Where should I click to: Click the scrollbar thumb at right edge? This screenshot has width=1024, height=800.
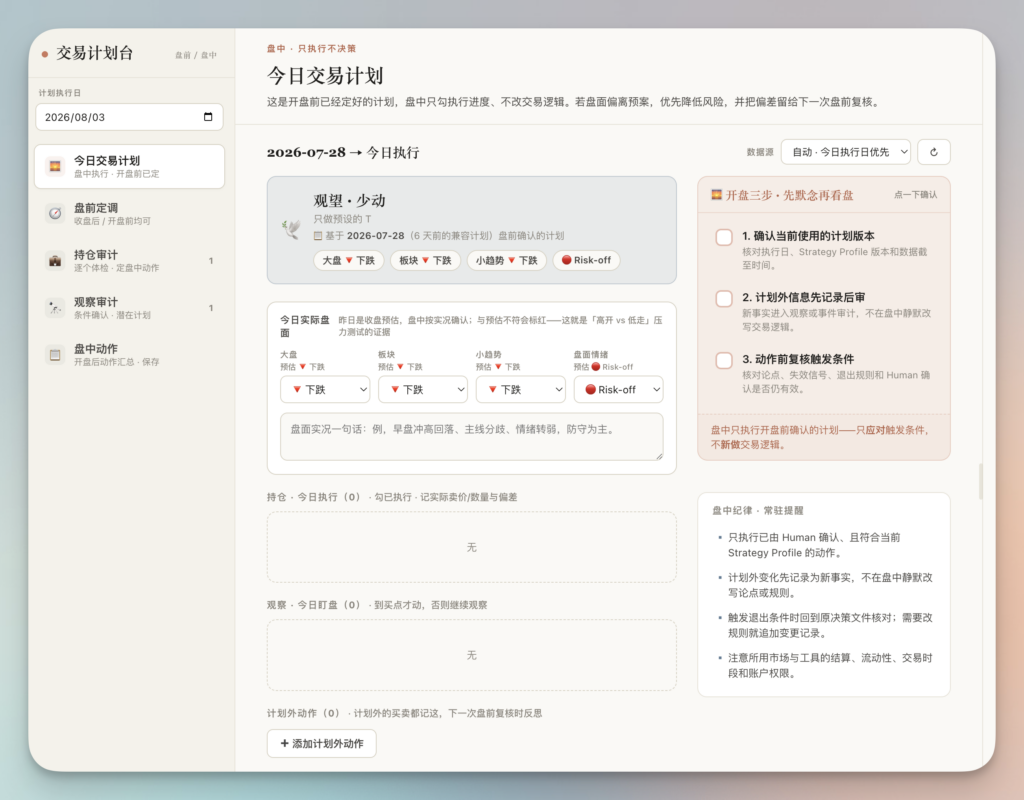(980, 481)
